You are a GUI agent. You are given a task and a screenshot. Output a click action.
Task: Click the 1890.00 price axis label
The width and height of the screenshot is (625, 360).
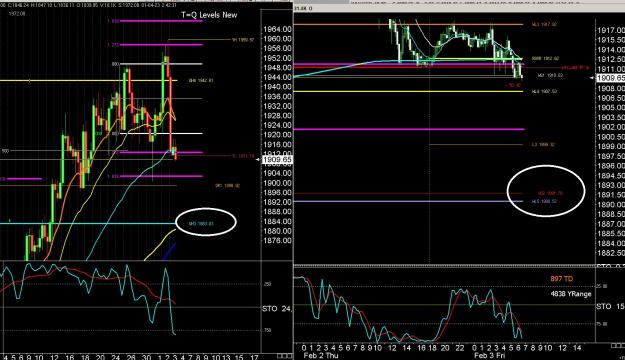tap(611, 205)
